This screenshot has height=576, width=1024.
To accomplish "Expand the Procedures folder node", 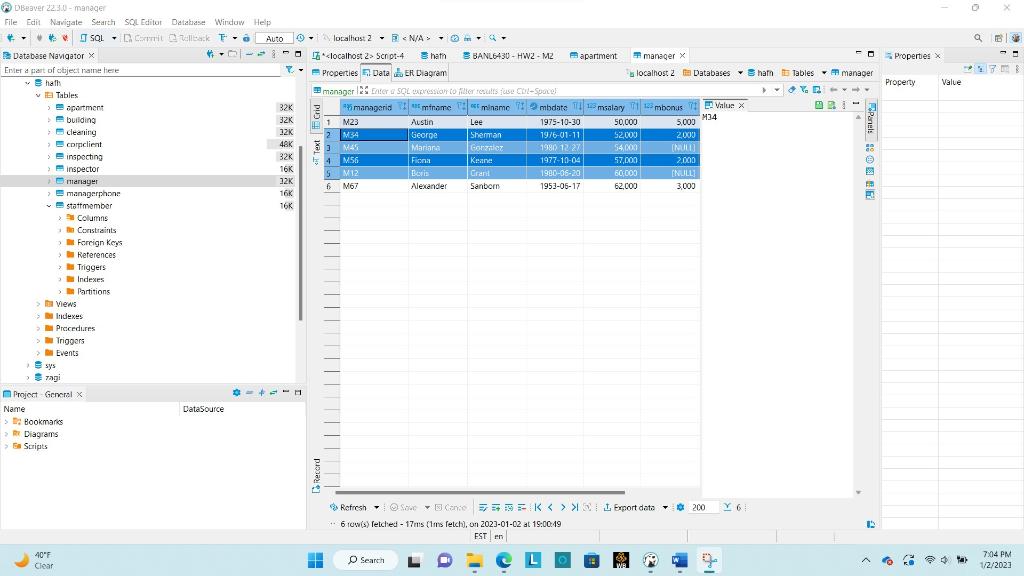I will pyautogui.click(x=38, y=328).
